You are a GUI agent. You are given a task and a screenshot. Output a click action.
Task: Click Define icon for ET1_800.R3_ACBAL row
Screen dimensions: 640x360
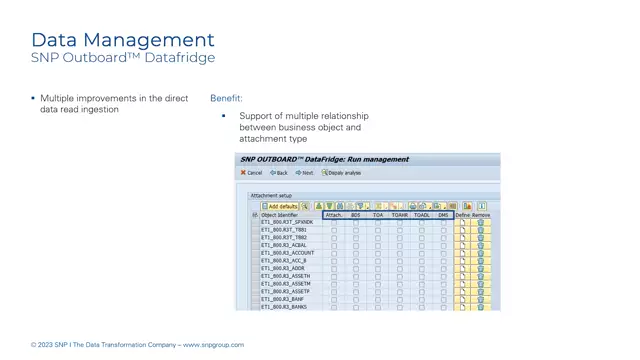[462, 245]
